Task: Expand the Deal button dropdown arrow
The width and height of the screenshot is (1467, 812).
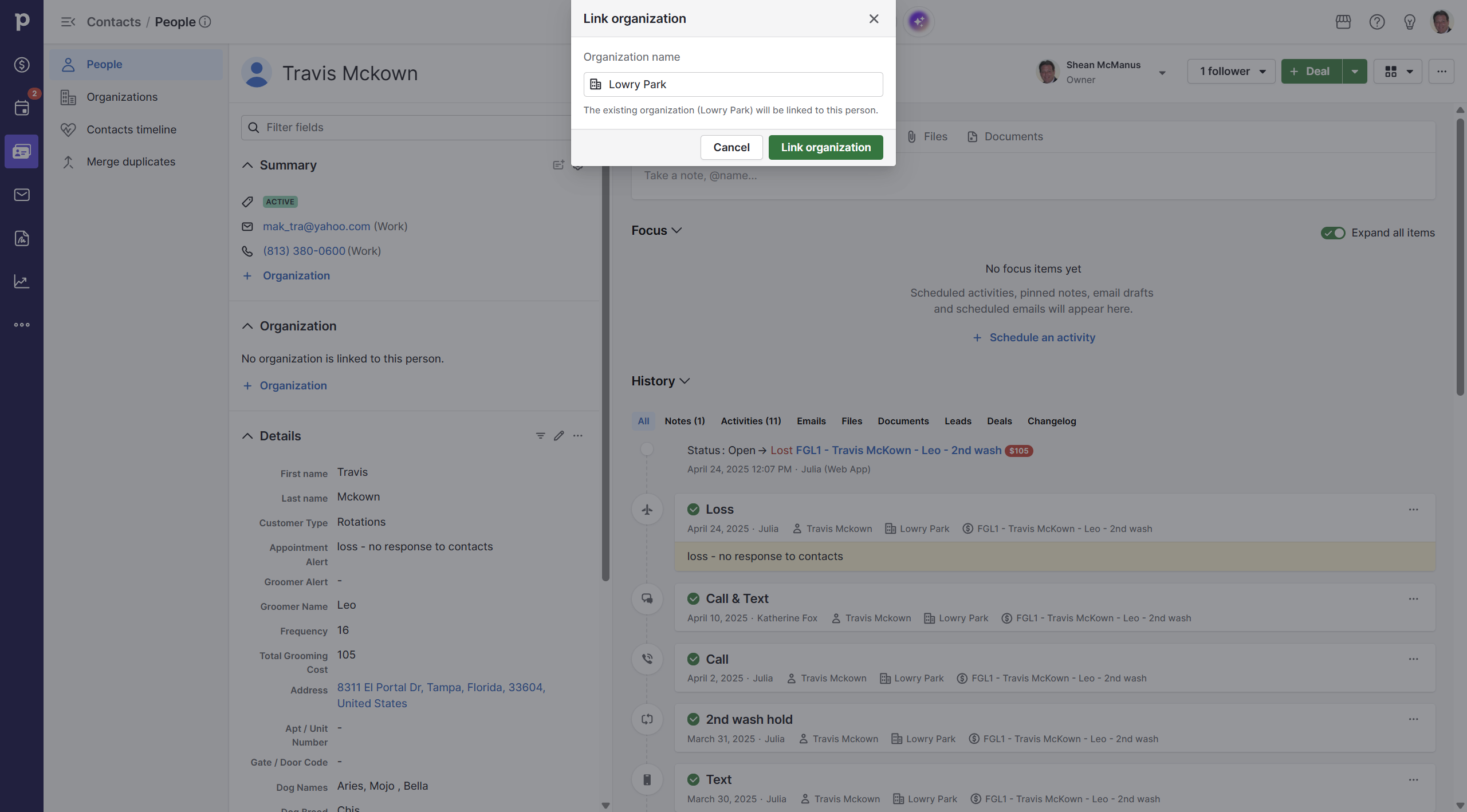Action: click(x=1354, y=71)
